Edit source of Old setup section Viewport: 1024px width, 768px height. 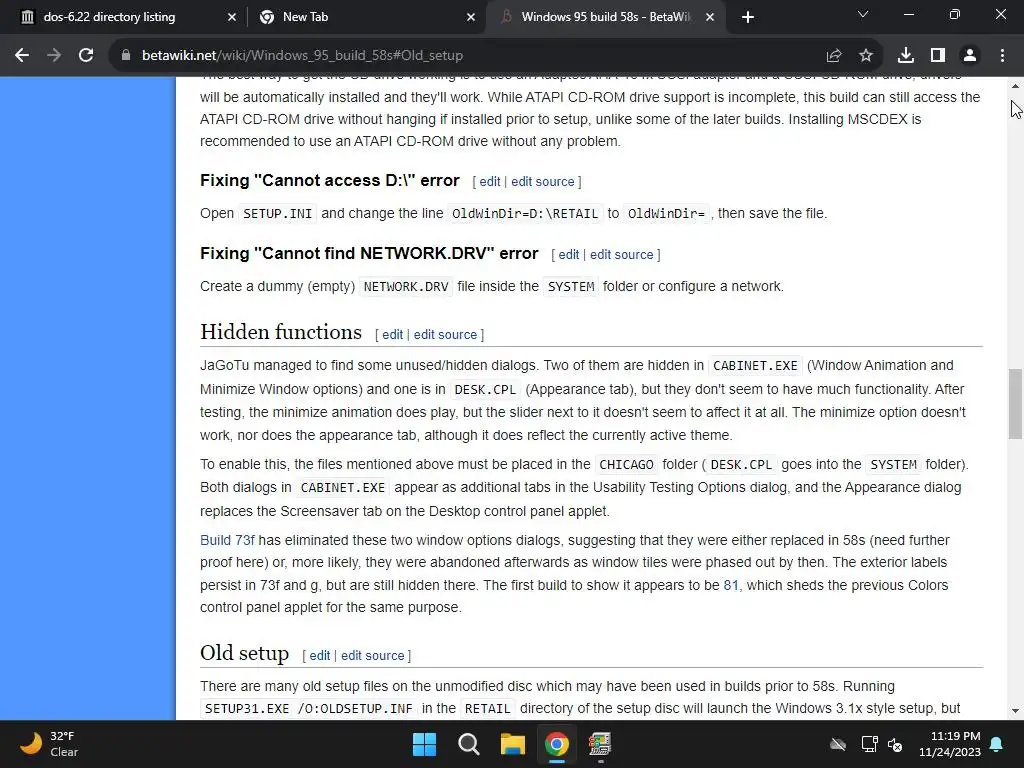[373, 656]
